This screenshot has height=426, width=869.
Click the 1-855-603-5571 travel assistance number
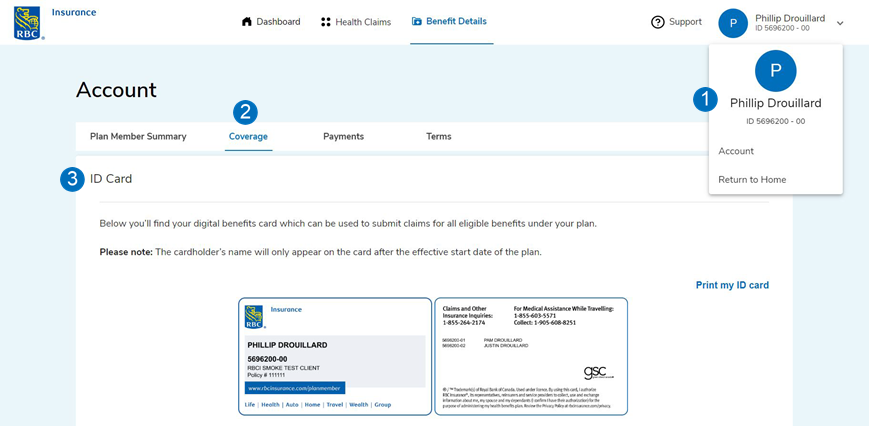point(535,316)
